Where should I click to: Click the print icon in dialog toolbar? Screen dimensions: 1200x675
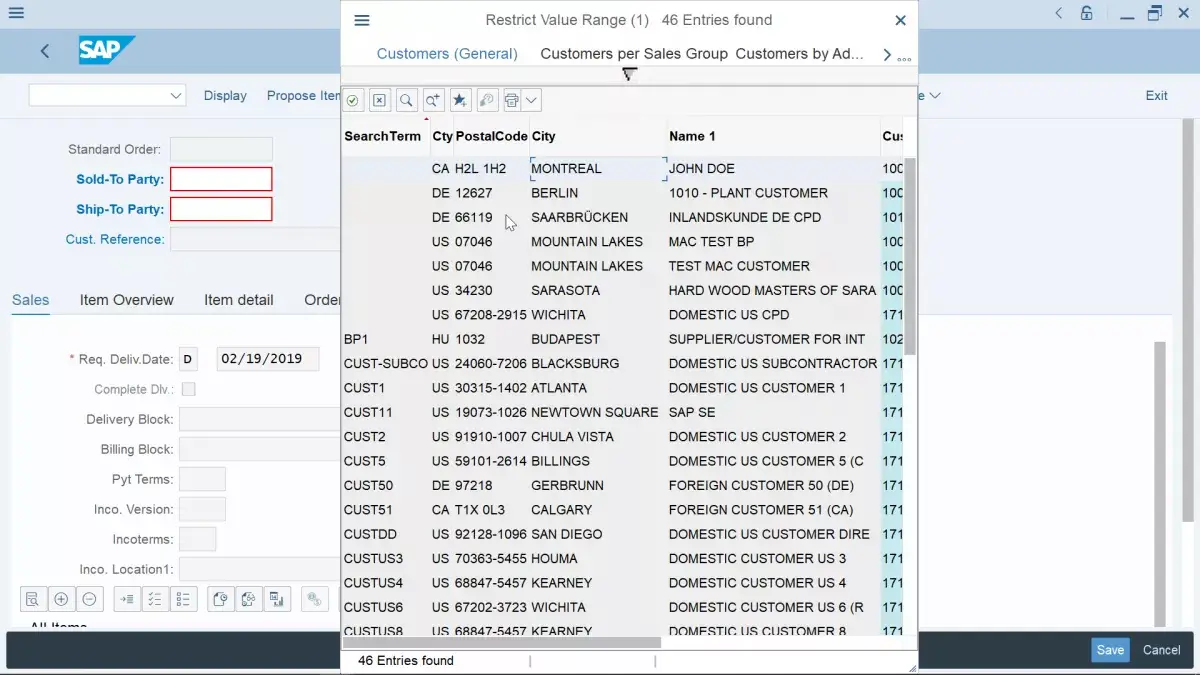[x=512, y=100]
